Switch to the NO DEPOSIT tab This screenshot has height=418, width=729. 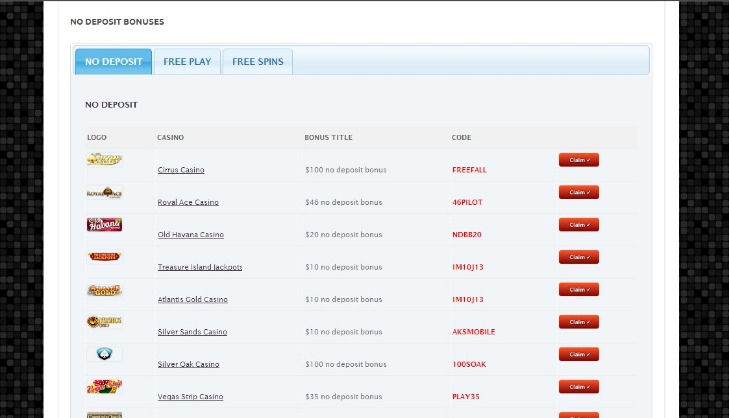[x=113, y=61]
